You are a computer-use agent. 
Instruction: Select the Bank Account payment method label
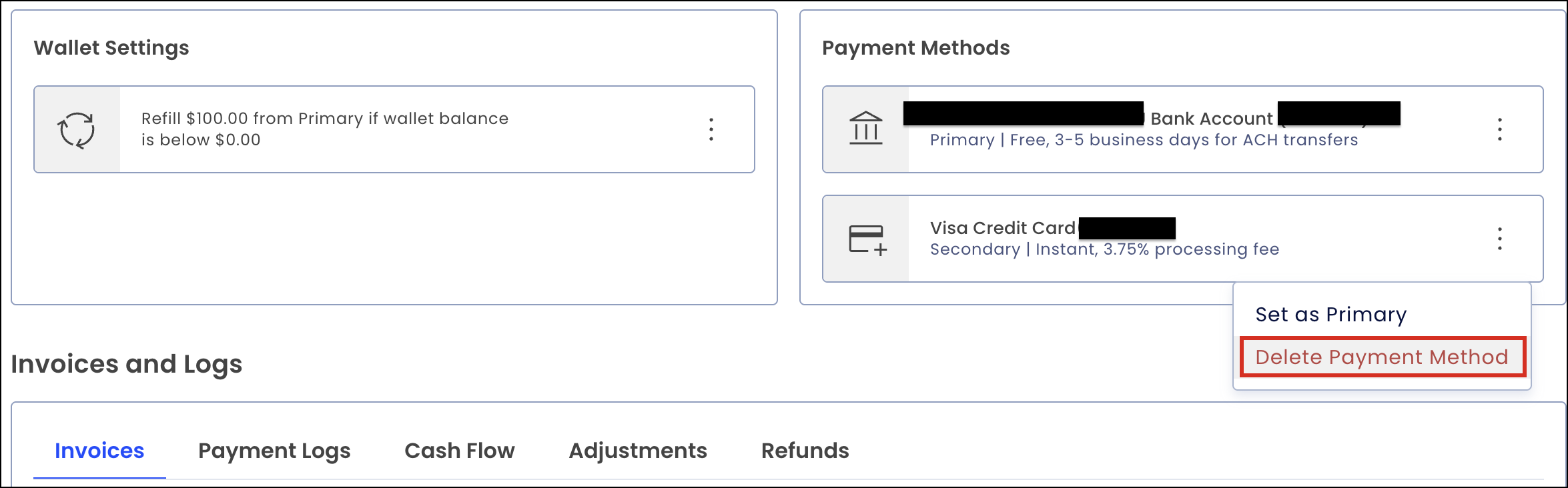click(1211, 119)
